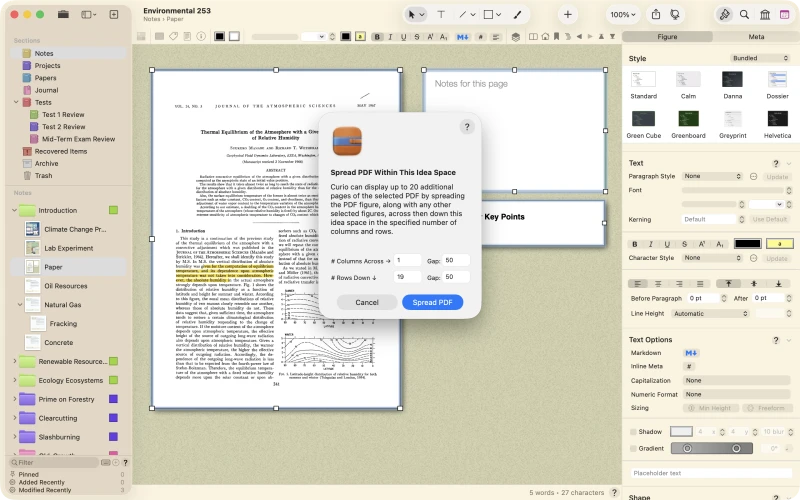Image resolution: width=800 pixels, height=500 pixels.
Task: Open the calendar icon in toolbar
Action: (785, 15)
